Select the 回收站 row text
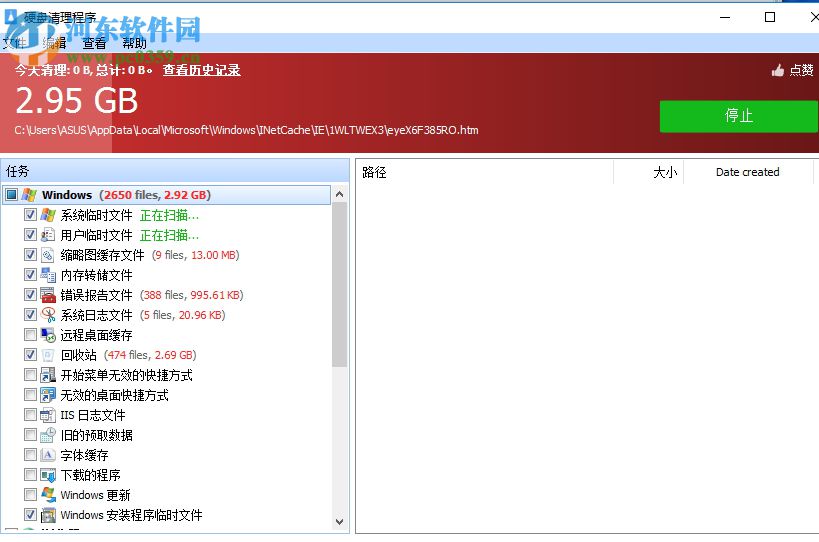Image resolution: width=819 pixels, height=542 pixels. coord(79,355)
